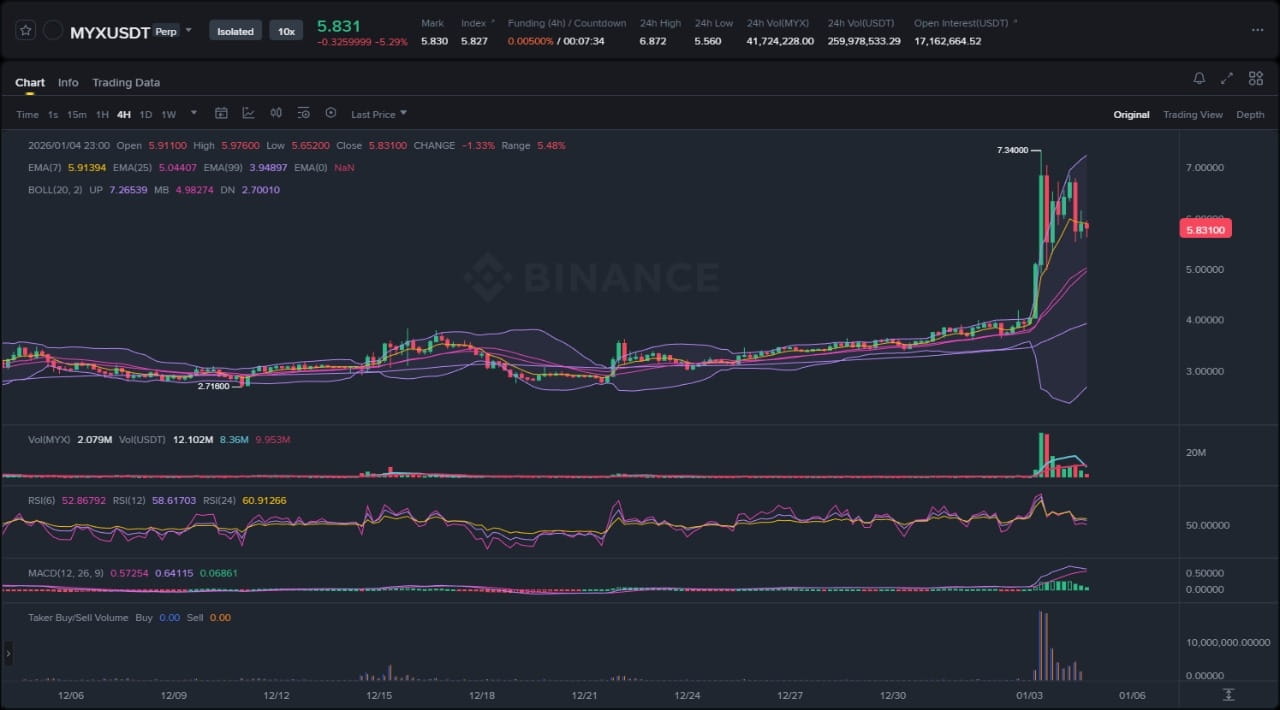
Task: Switch to the 1W interval
Action: (169, 114)
